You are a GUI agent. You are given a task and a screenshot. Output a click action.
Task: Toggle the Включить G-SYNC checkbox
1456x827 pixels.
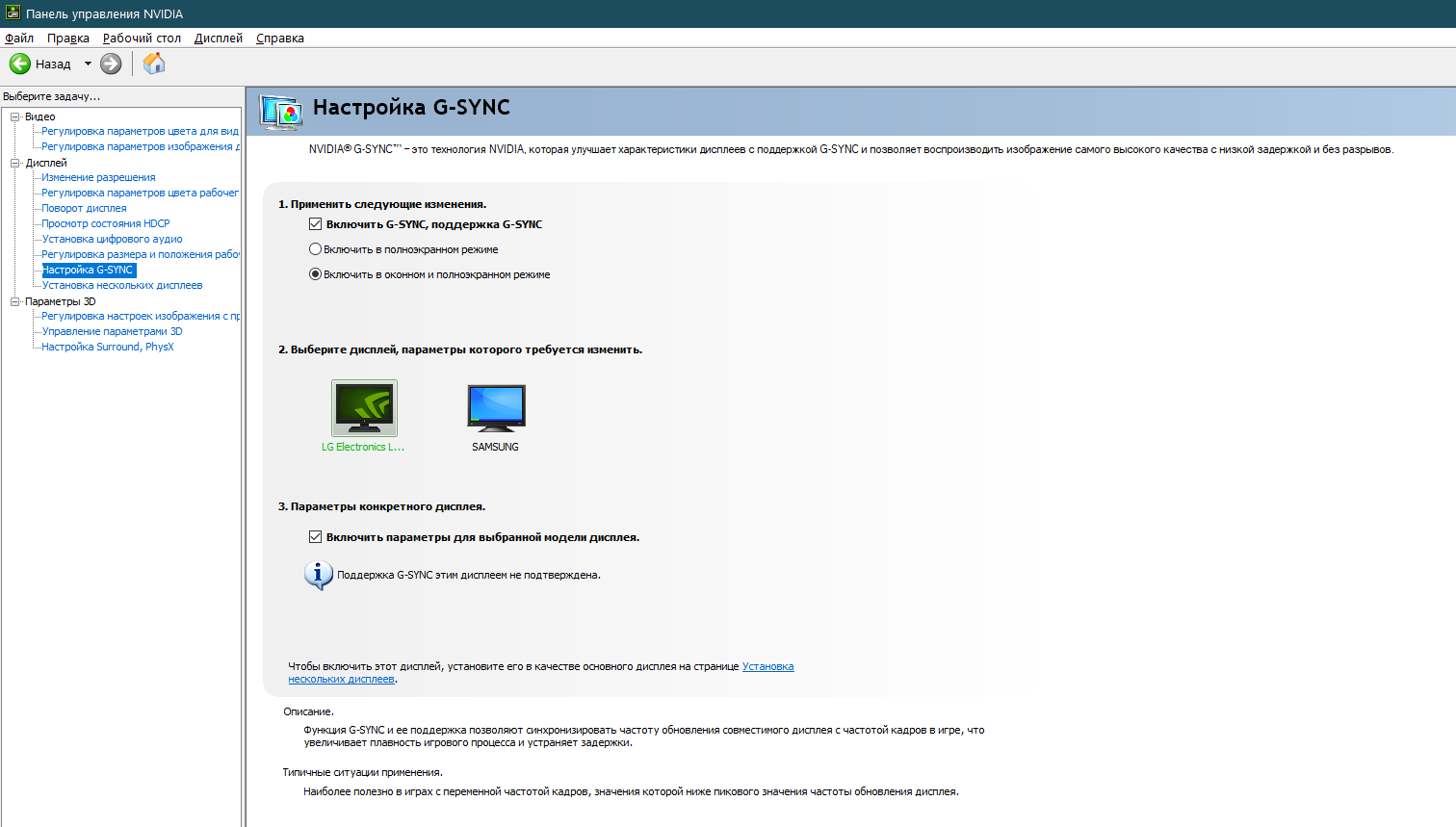315,224
